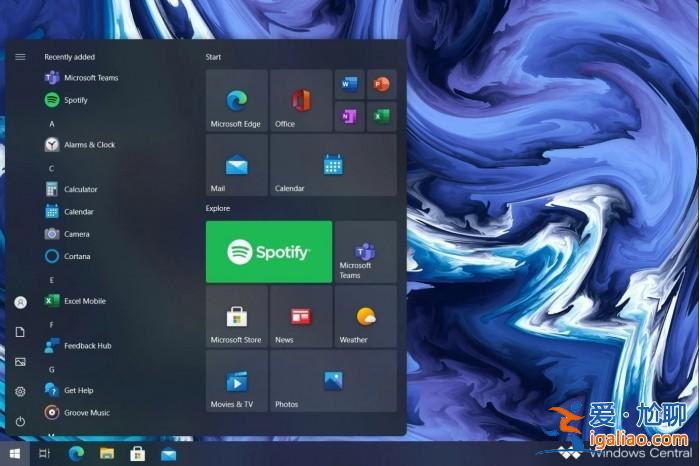Select the letter A section header
This screenshot has width=700, height=466.
(x=52, y=123)
